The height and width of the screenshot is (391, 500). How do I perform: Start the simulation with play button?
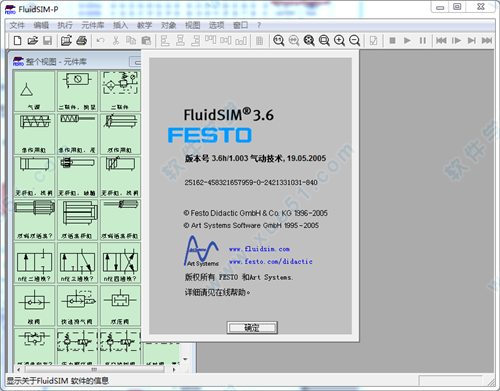pos(407,41)
